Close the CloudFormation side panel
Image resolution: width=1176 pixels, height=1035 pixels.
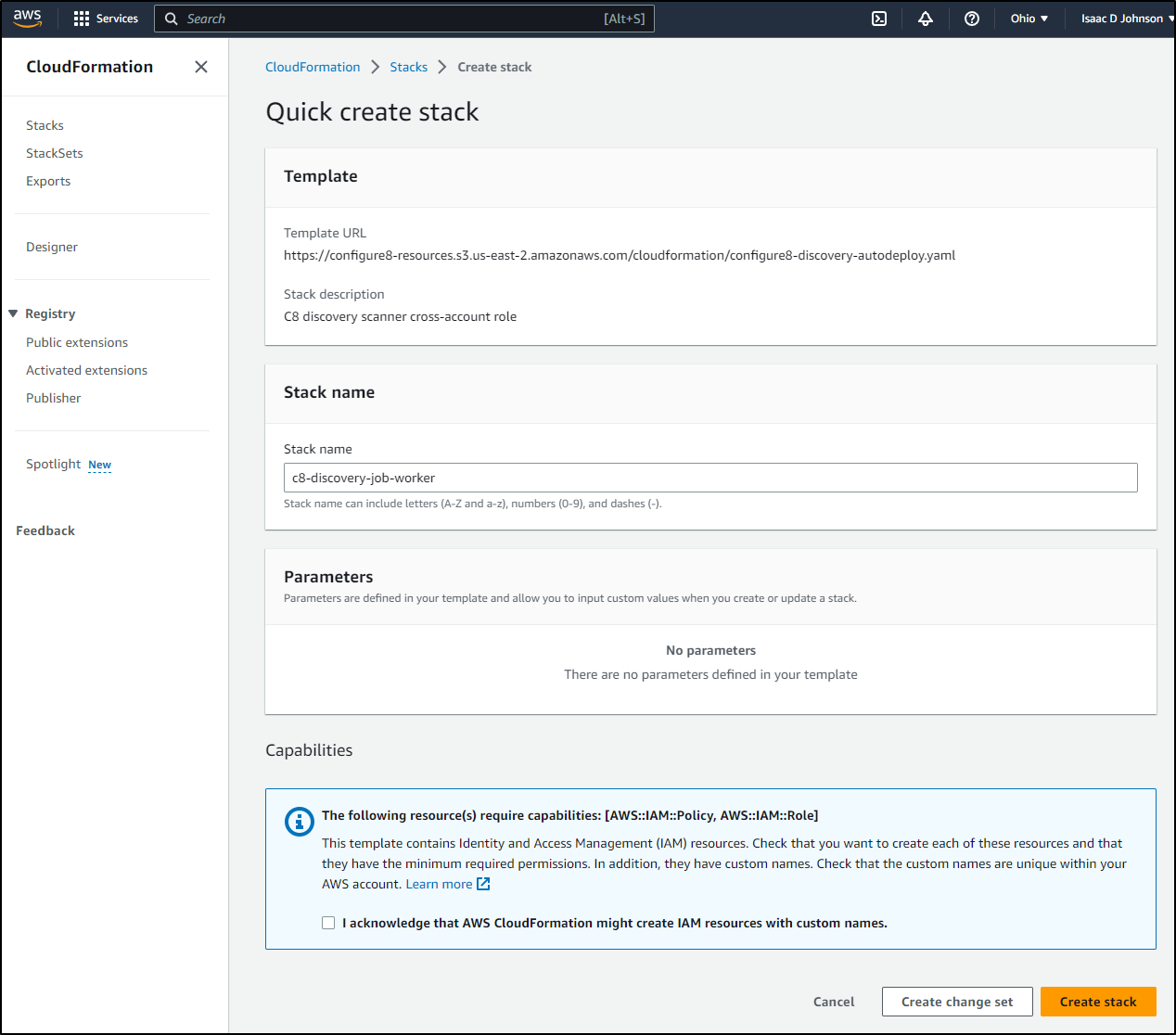pos(201,67)
